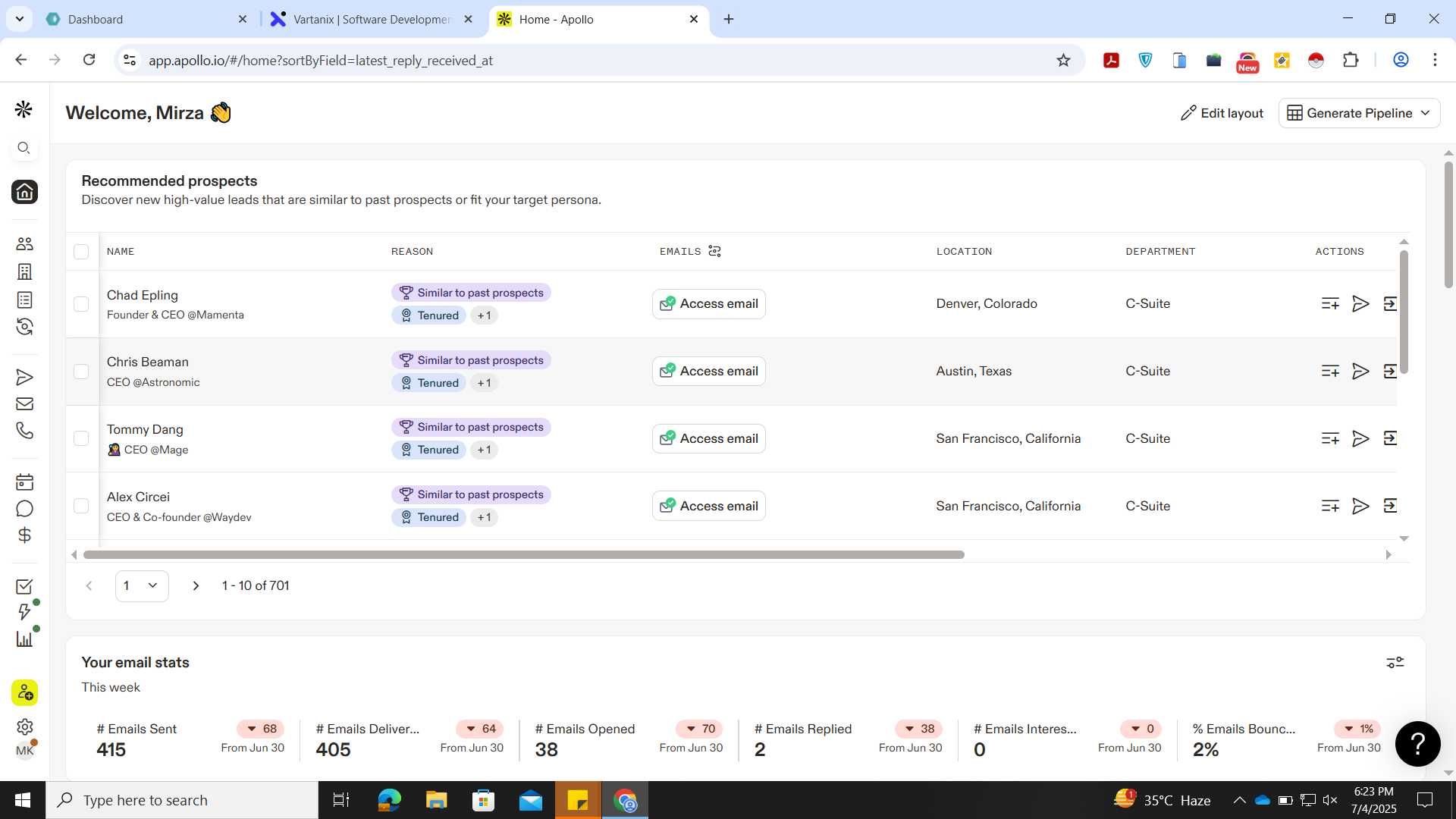Bookmark this page with the star icon

pos(1063,60)
